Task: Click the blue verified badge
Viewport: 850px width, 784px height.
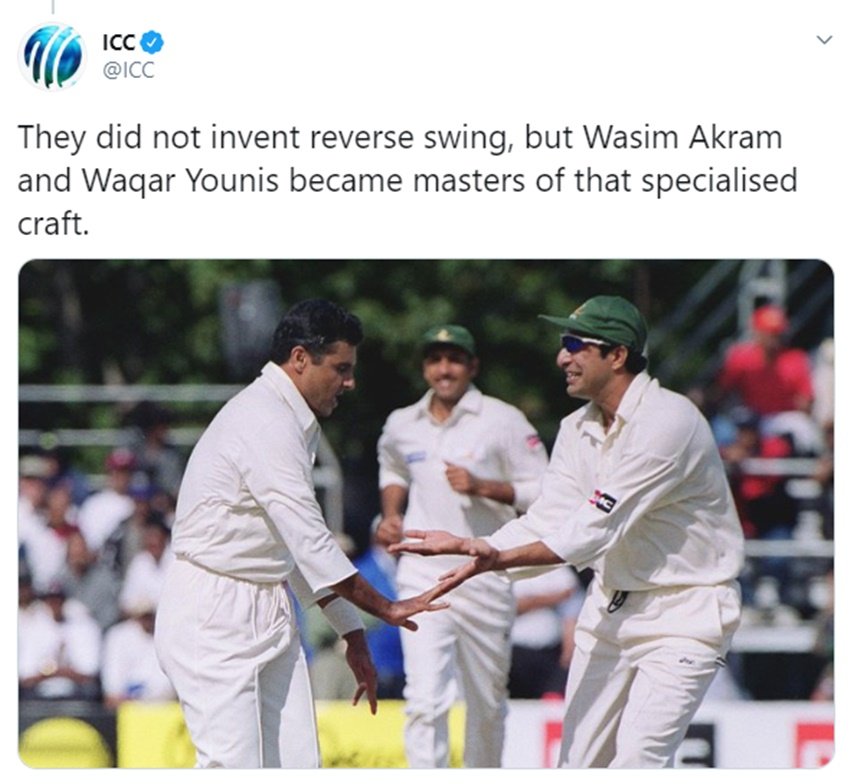Action: pyautogui.click(x=153, y=43)
